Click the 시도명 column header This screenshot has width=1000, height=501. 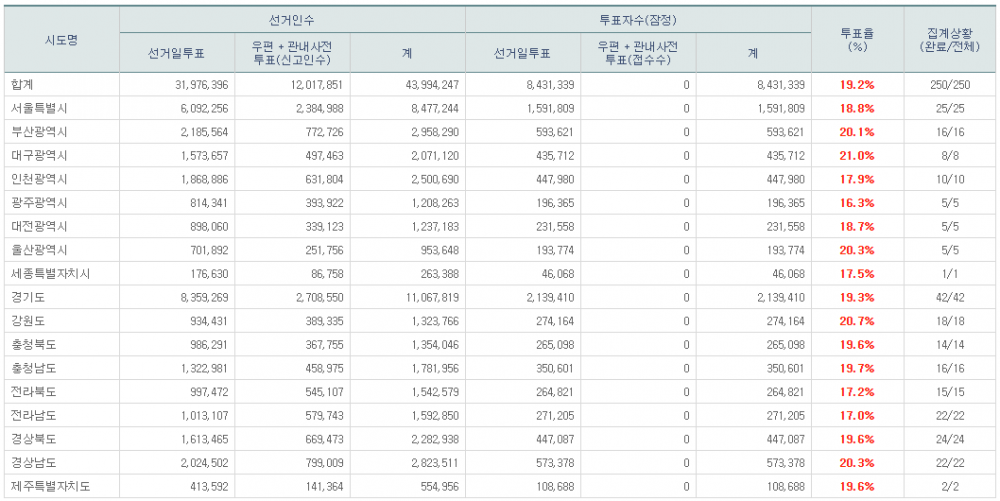pyautogui.click(x=61, y=40)
